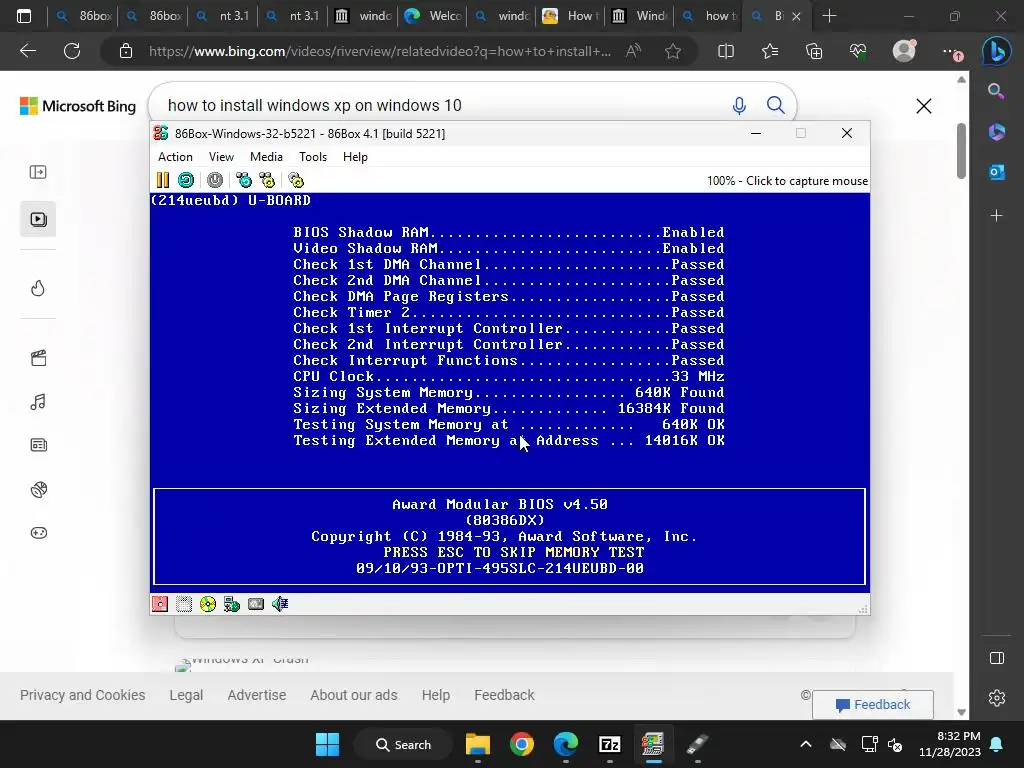Image resolution: width=1024 pixels, height=768 pixels.
Task: Open the Advertise footer link
Action: pos(257,695)
